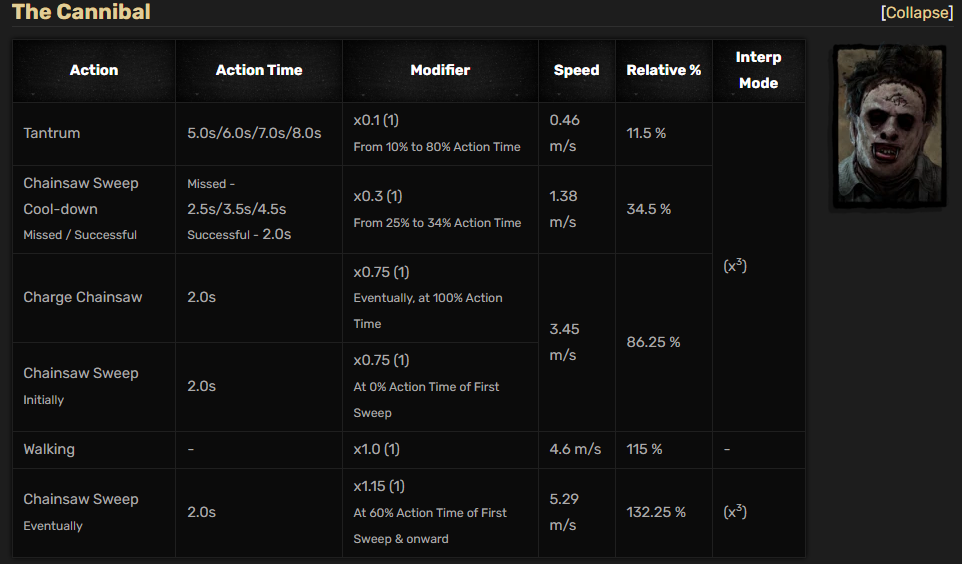Select the 132.25 % relative value
The width and height of the screenshot is (962, 564).
pyautogui.click(x=656, y=512)
